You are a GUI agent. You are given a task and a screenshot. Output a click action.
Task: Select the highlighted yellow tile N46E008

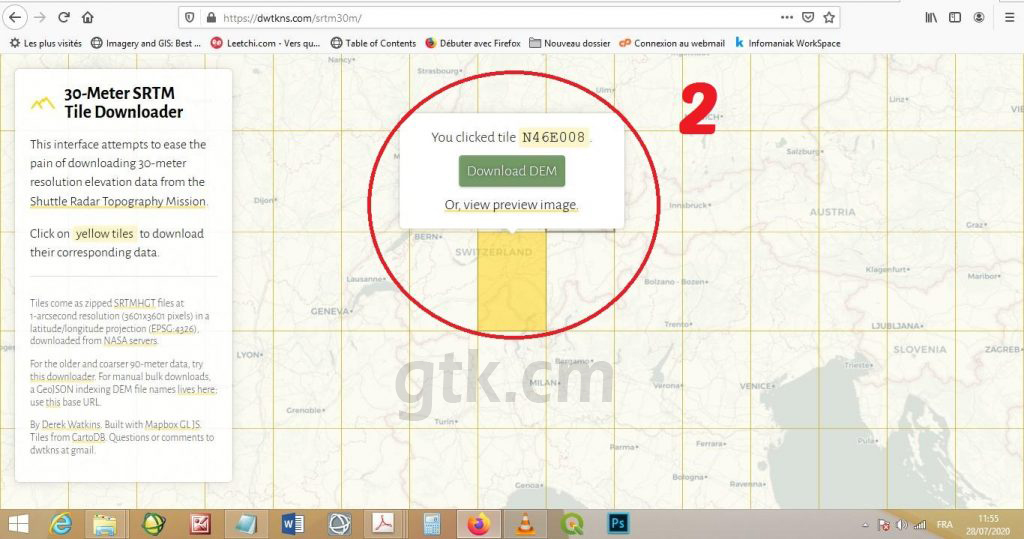(x=510, y=290)
